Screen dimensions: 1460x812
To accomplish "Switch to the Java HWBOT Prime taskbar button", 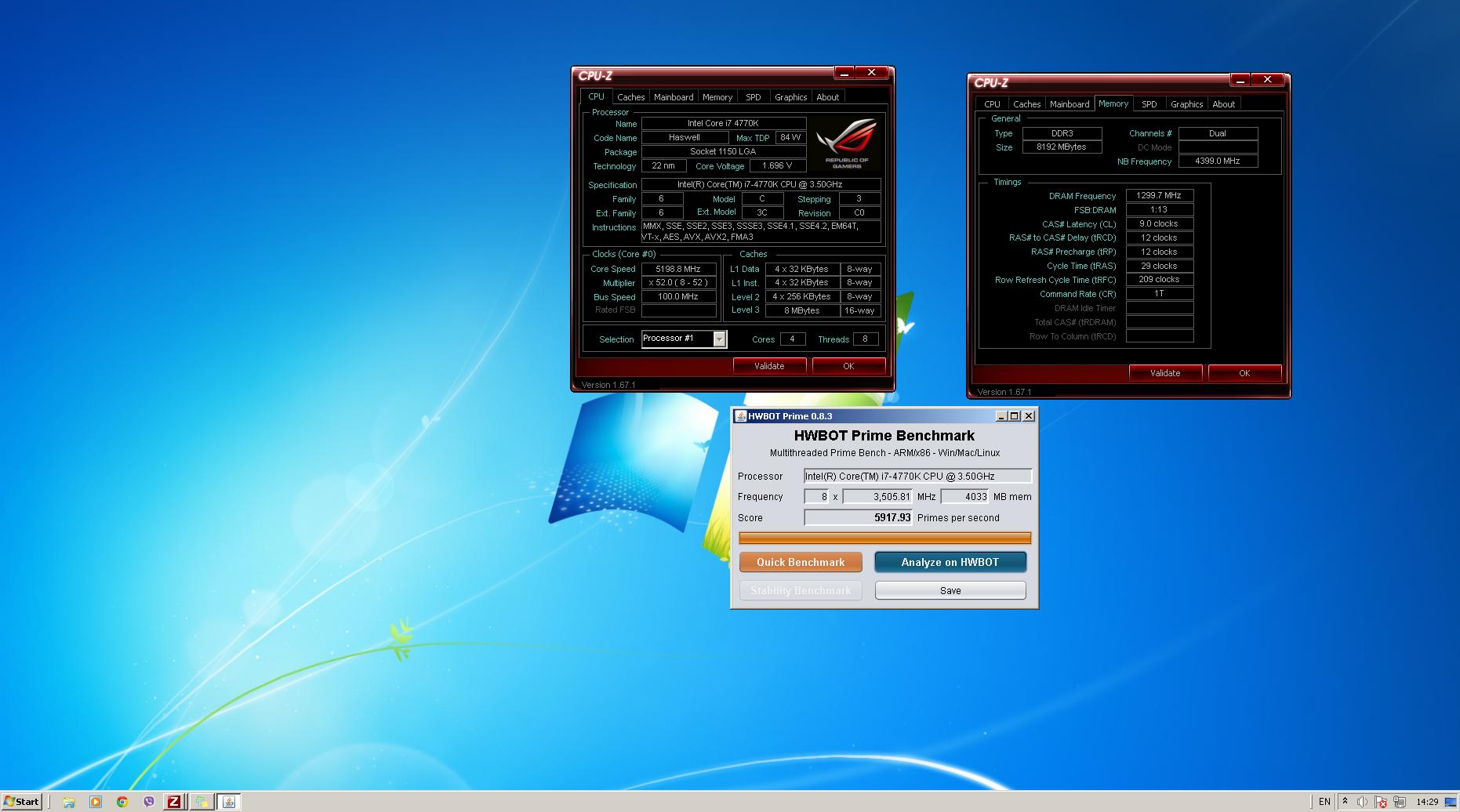I will pyautogui.click(x=229, y=802).
